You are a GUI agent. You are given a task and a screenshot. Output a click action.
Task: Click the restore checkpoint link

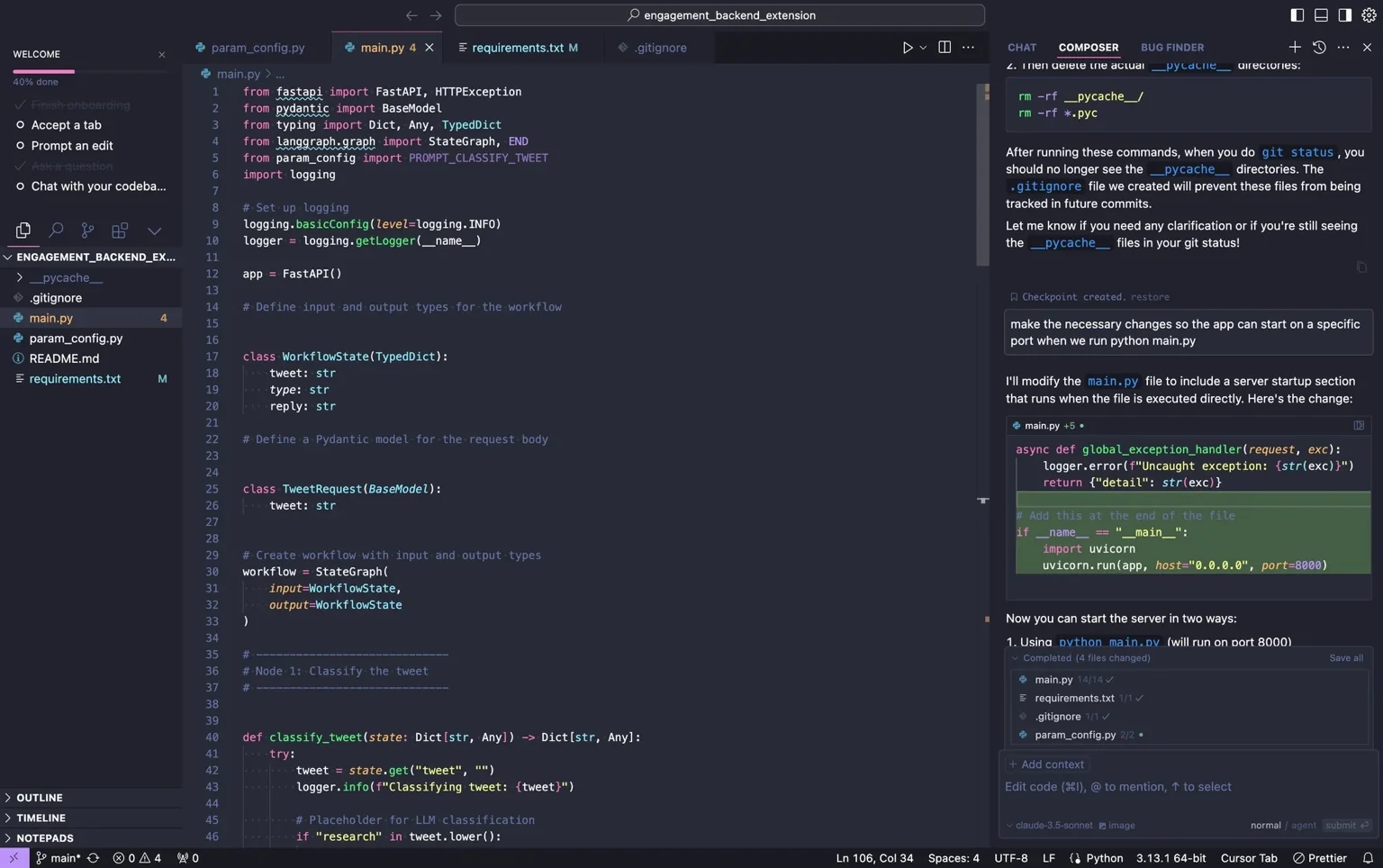[1150, 297]
